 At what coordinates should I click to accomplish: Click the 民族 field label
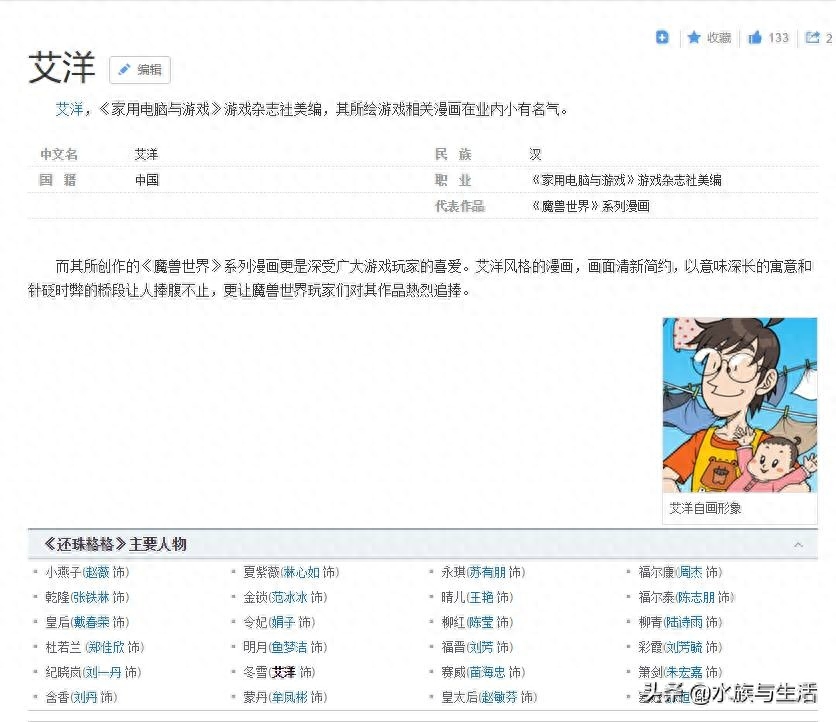[453, 155]
